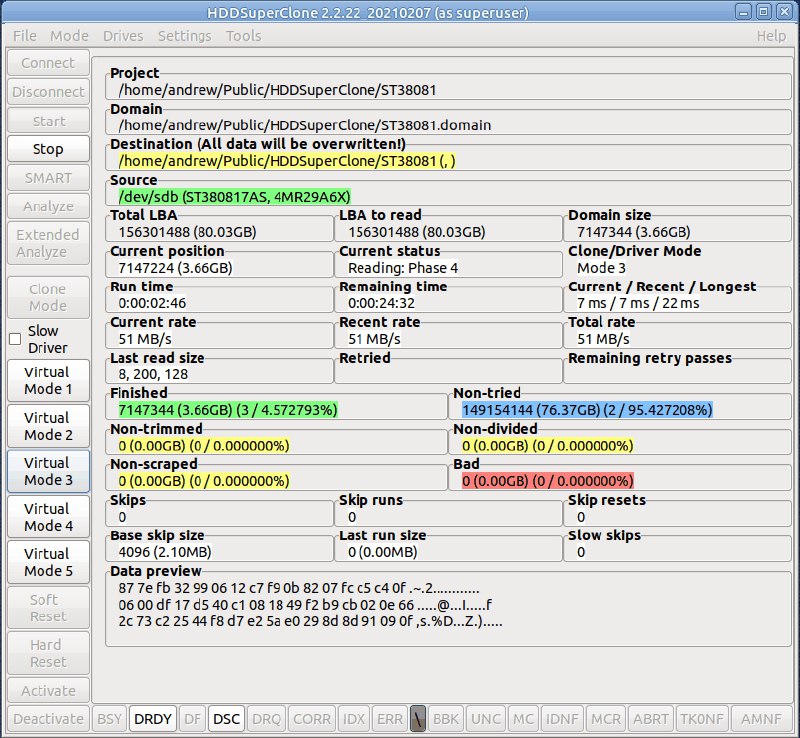
Task: Click the LBA to read value
Action: 416,232
